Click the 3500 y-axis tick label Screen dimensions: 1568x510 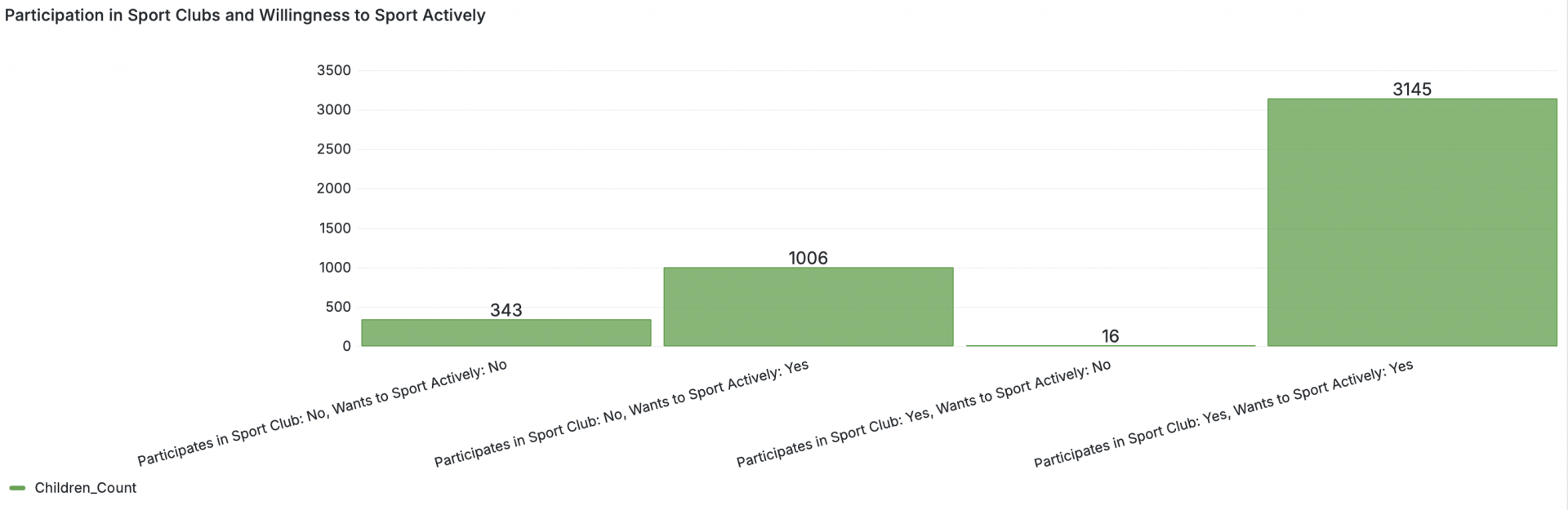coord(334,70)
